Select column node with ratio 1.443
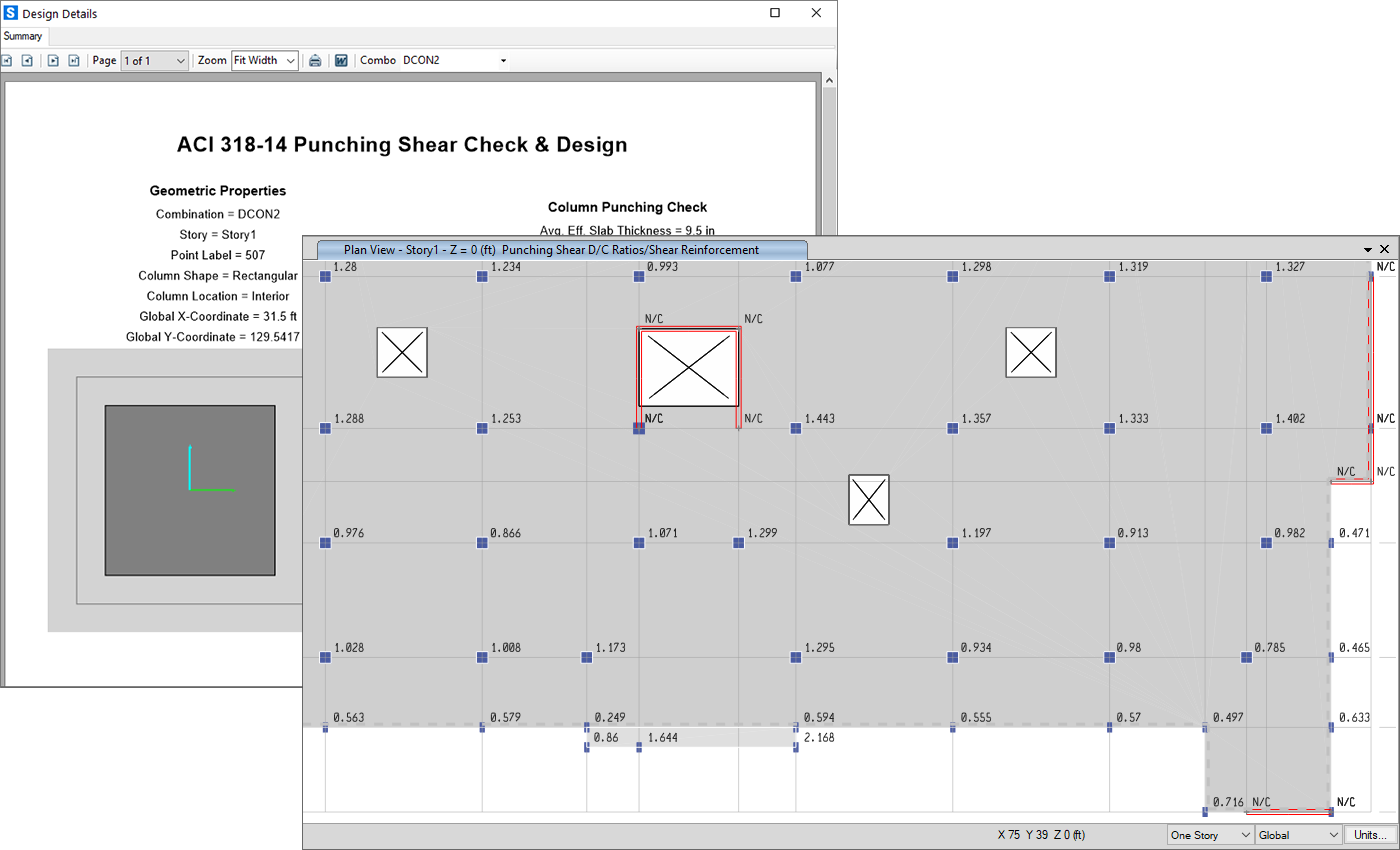 tap(796, 429)
